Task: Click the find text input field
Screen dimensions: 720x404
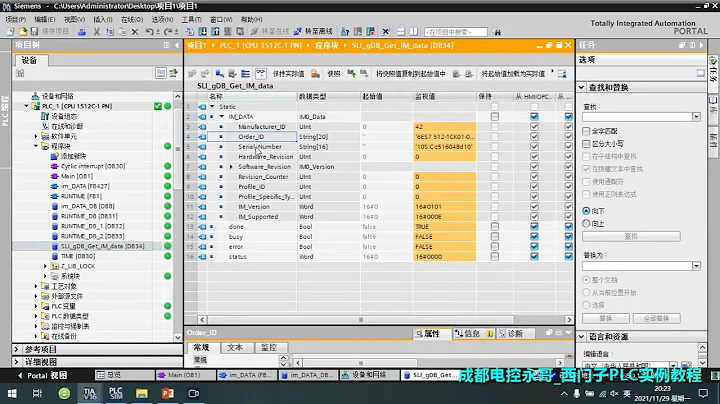Action: click(x=637, y=117)
